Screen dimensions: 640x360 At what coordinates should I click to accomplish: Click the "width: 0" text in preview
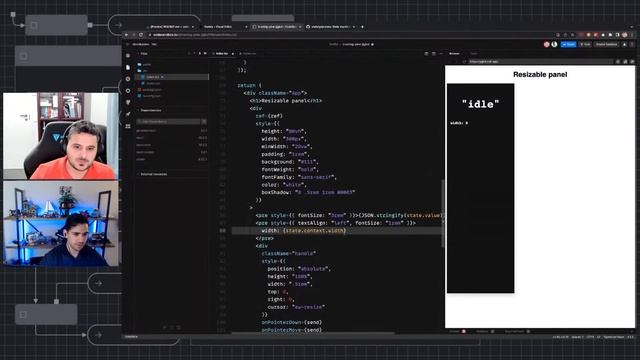pos(459,123)
